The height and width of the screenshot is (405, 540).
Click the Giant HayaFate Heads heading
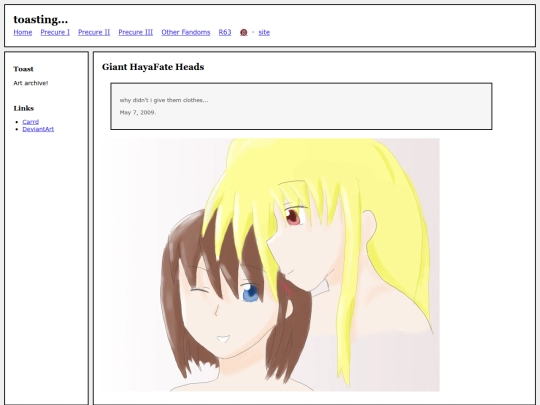point(153,67)
